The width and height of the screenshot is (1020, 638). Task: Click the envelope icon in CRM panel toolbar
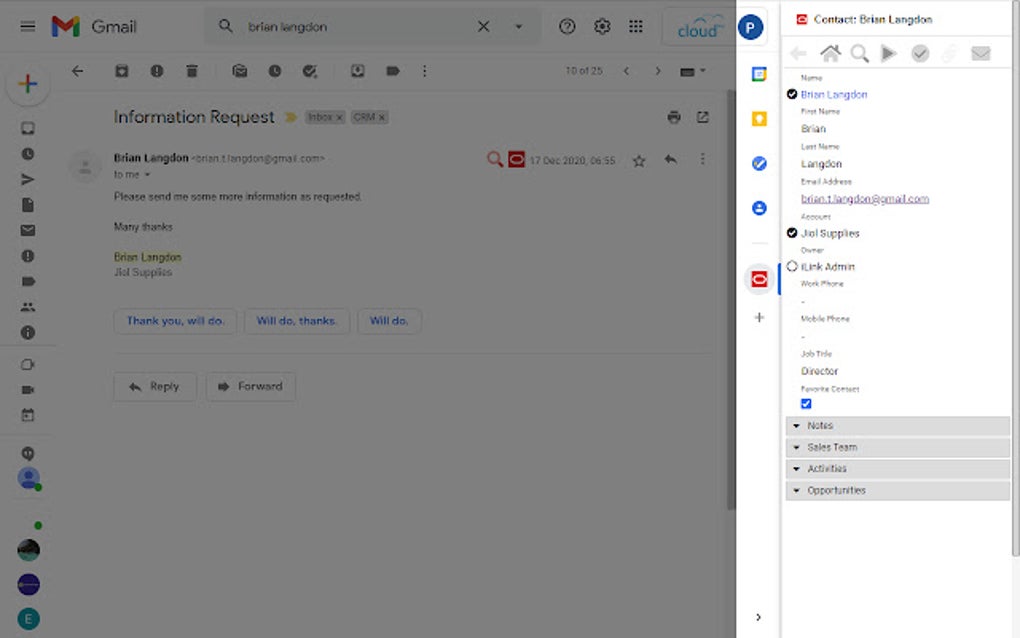[x=980, y=53]
